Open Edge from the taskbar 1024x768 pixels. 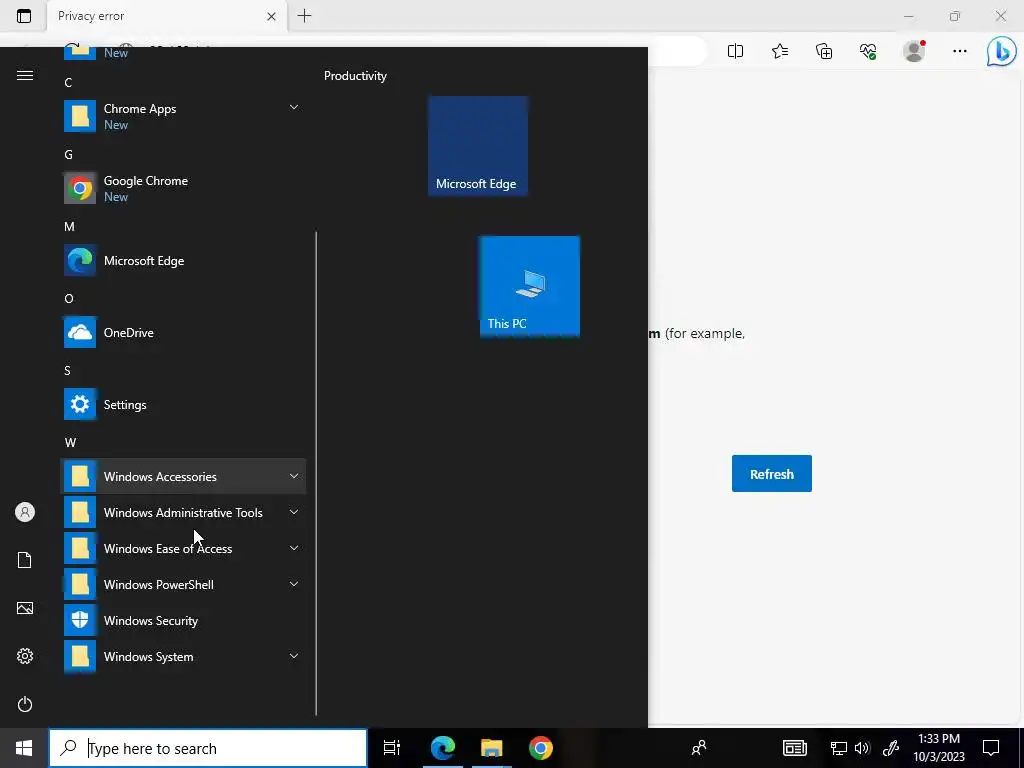coord(442,748)
